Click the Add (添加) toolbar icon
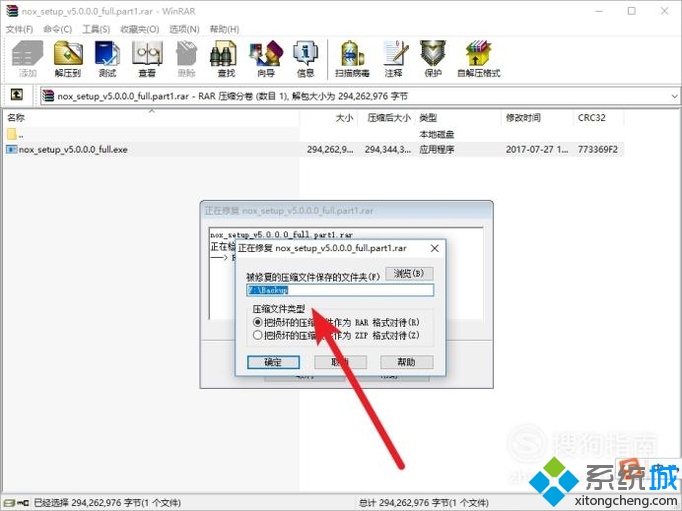 click(x=27, y=59)
